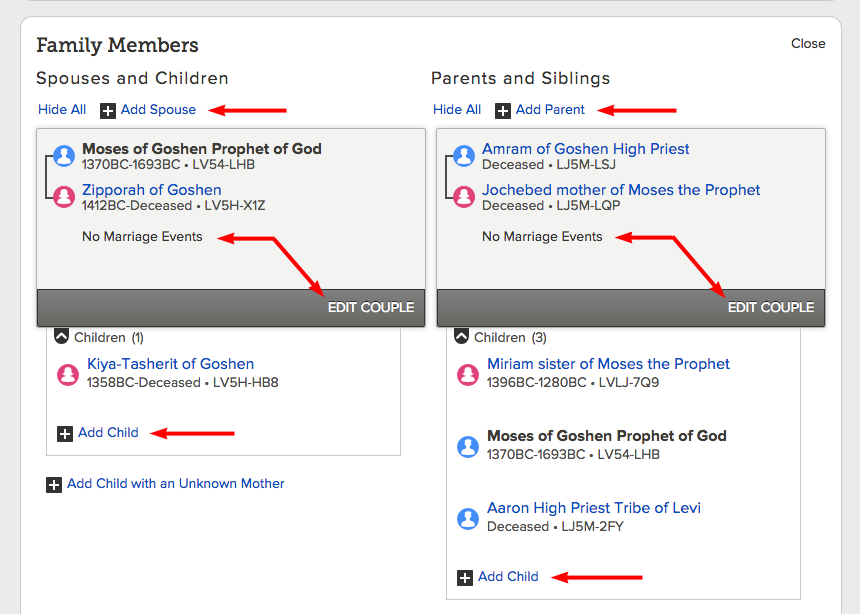Click Aaron High Priest's blue avatar icon
Viewport: 860px width, 614px height.
[x=468, y=518]
